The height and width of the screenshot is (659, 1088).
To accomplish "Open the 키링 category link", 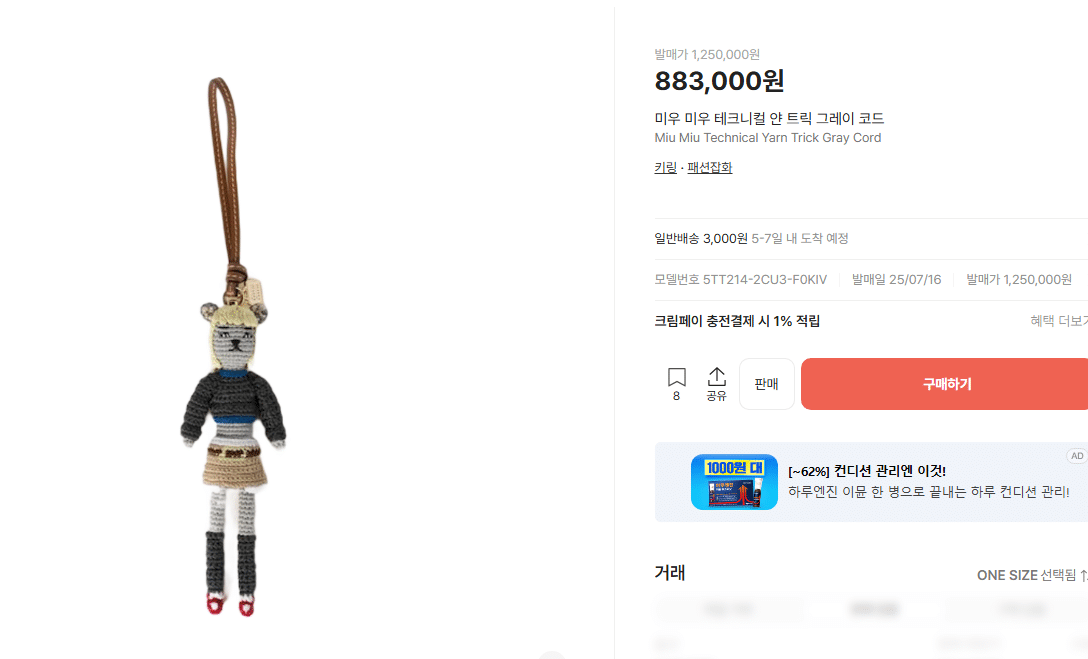I will [x=665, y=167].
